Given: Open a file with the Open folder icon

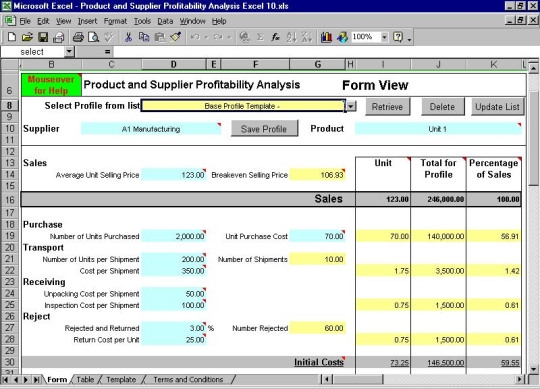Looking at the screenshot, I should [x=27, y=37].
